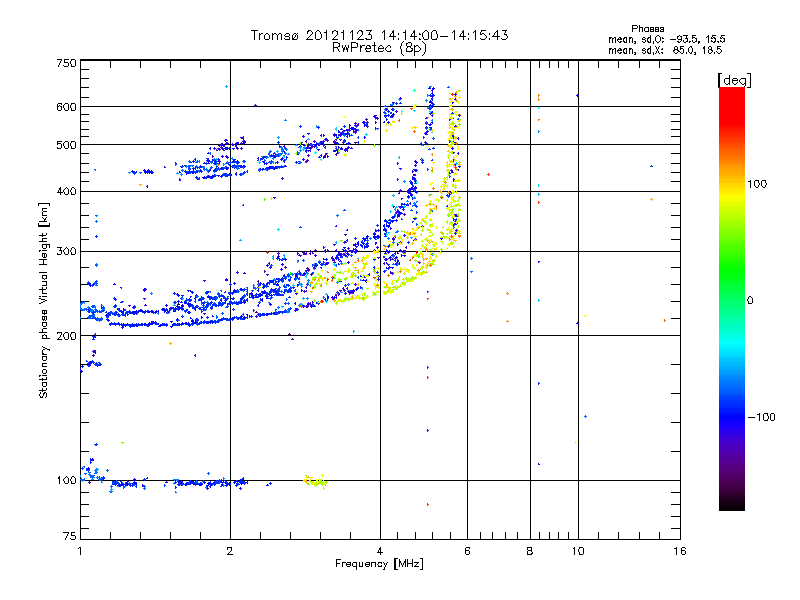Click the '-100' colorbar tick label
This screenshot has width=800, height=600.
762,417
